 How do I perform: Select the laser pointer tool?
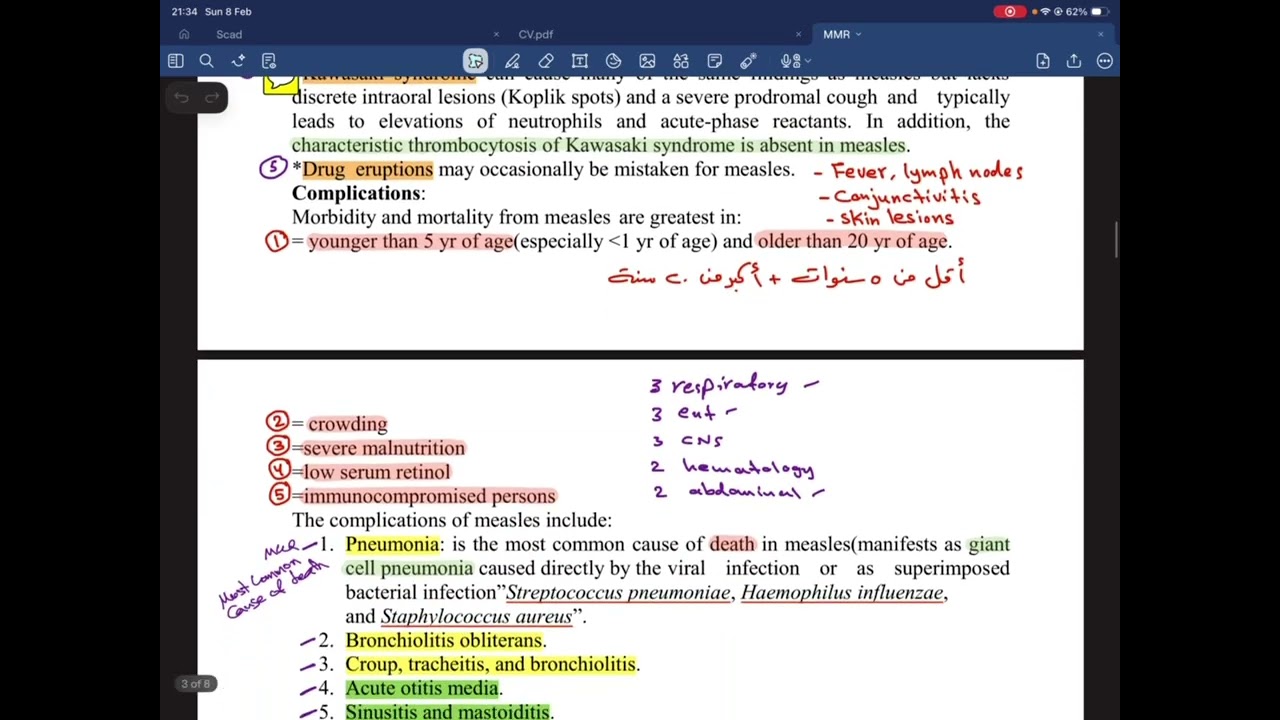[x=748, y=61]
